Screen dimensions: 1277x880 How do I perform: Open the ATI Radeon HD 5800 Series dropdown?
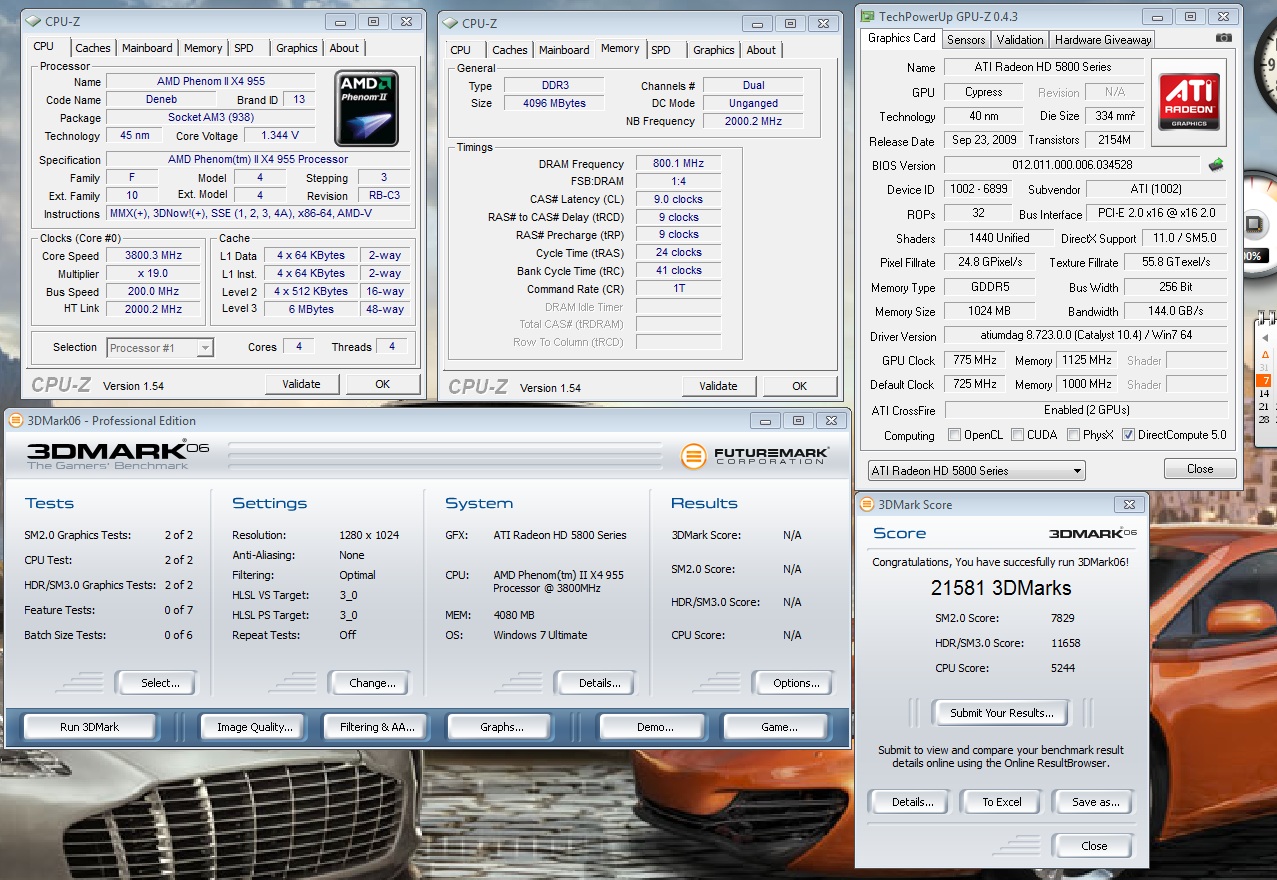click(977, 470)
